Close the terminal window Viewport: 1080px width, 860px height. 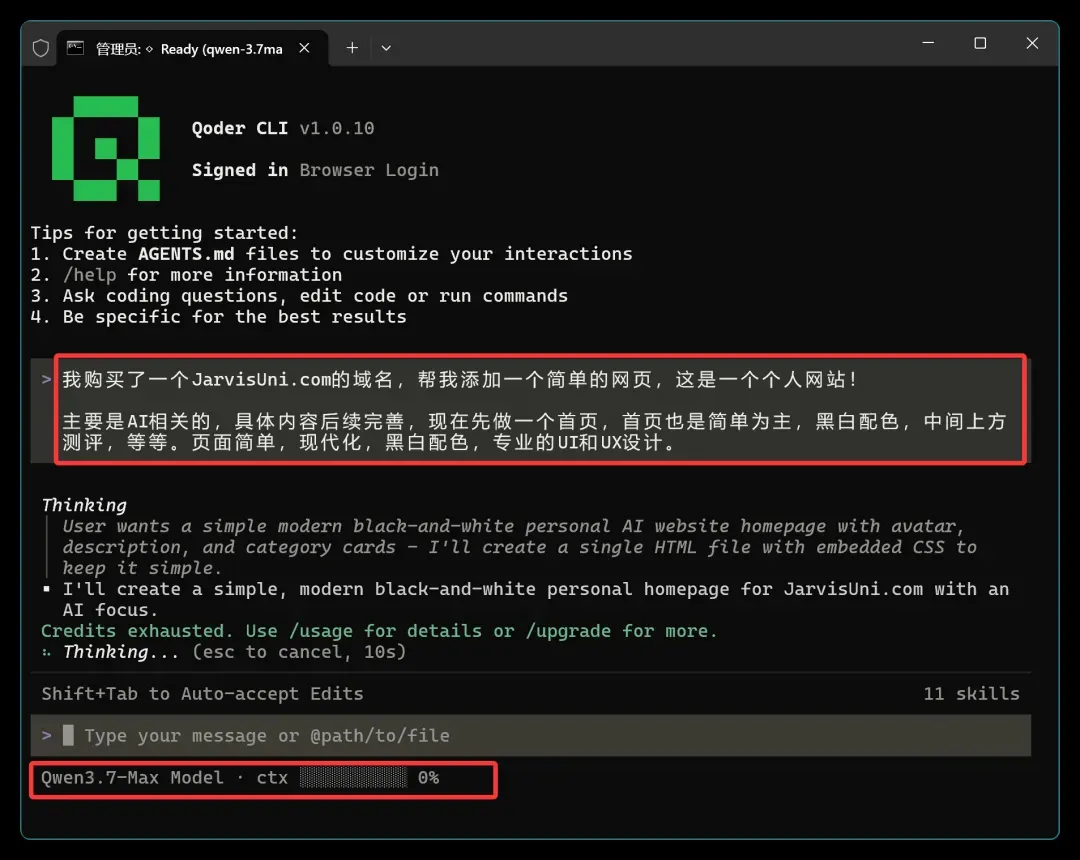(1032, 43)
